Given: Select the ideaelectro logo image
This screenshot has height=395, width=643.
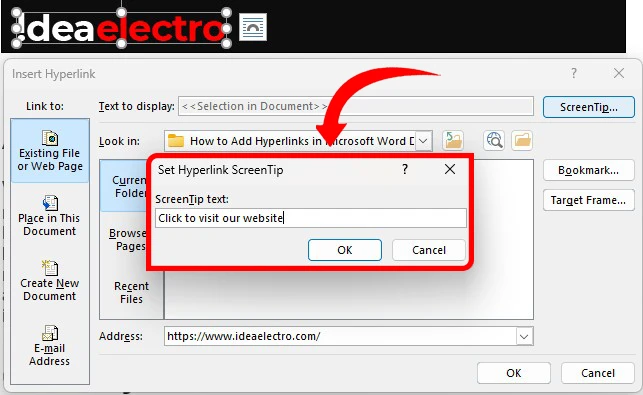Looking at the screenshot, I should point(121,28).
